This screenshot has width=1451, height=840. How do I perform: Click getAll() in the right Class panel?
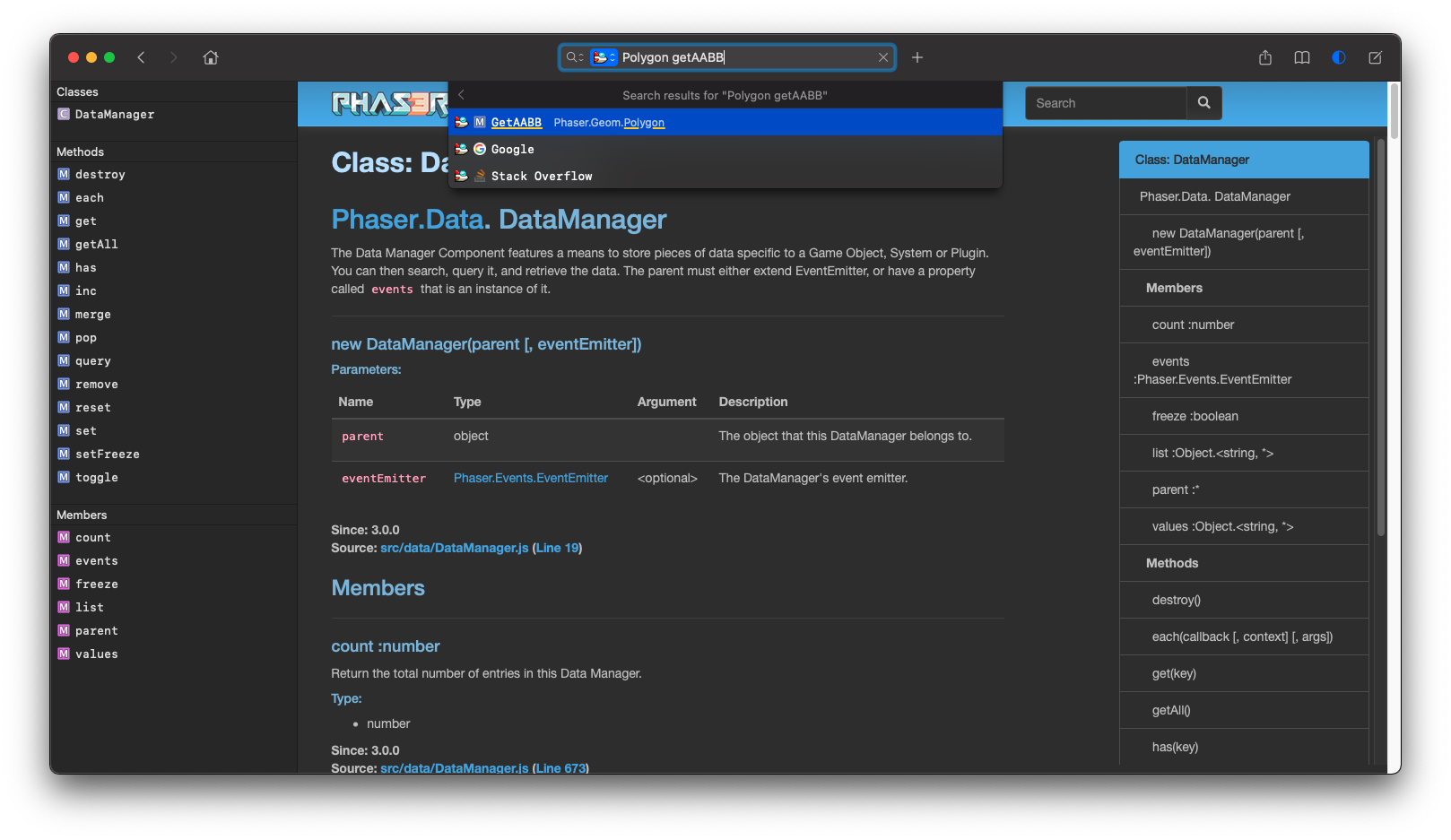1171,710
